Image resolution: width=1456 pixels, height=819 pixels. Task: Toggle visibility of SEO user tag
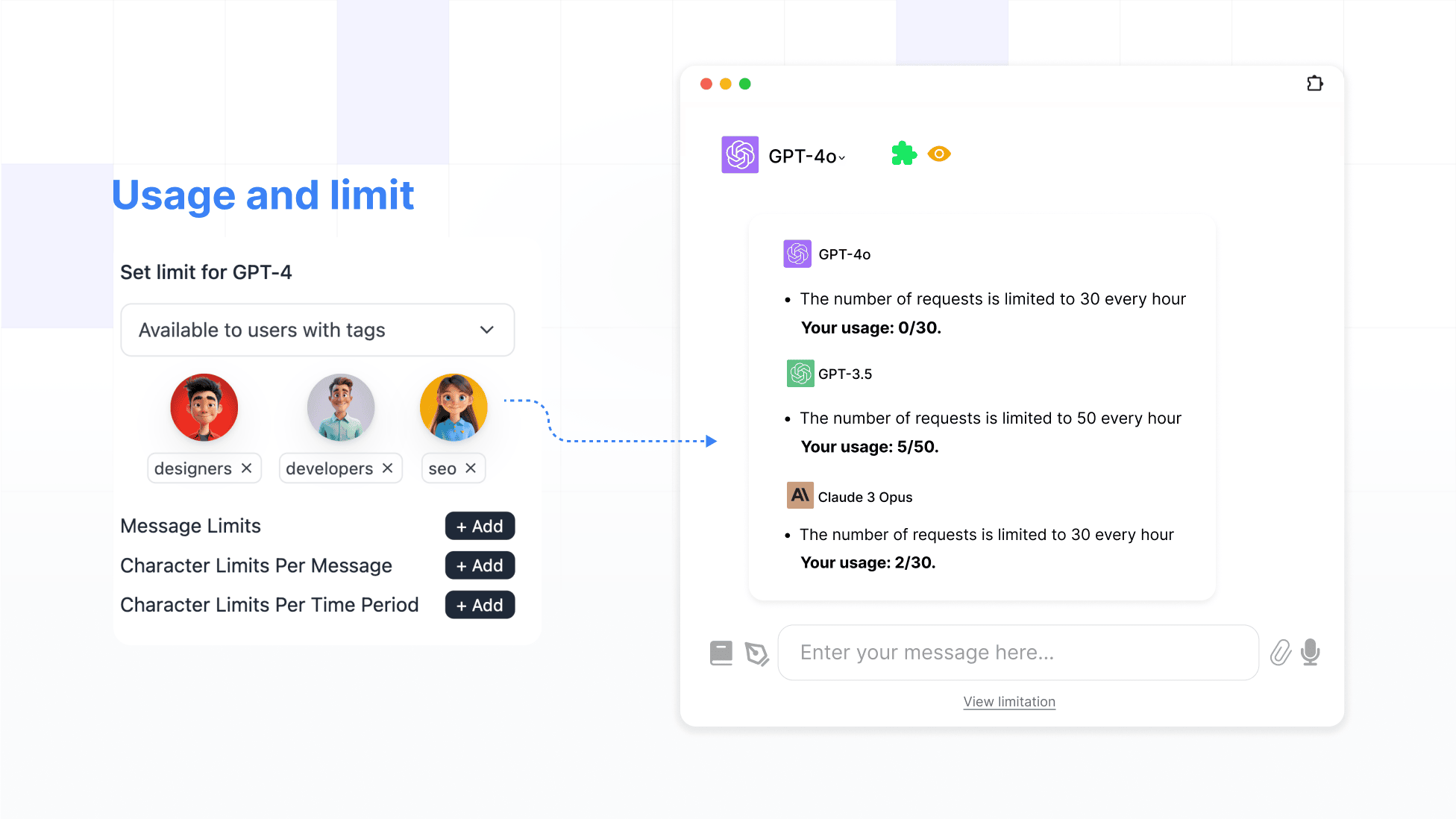[471, 468]
